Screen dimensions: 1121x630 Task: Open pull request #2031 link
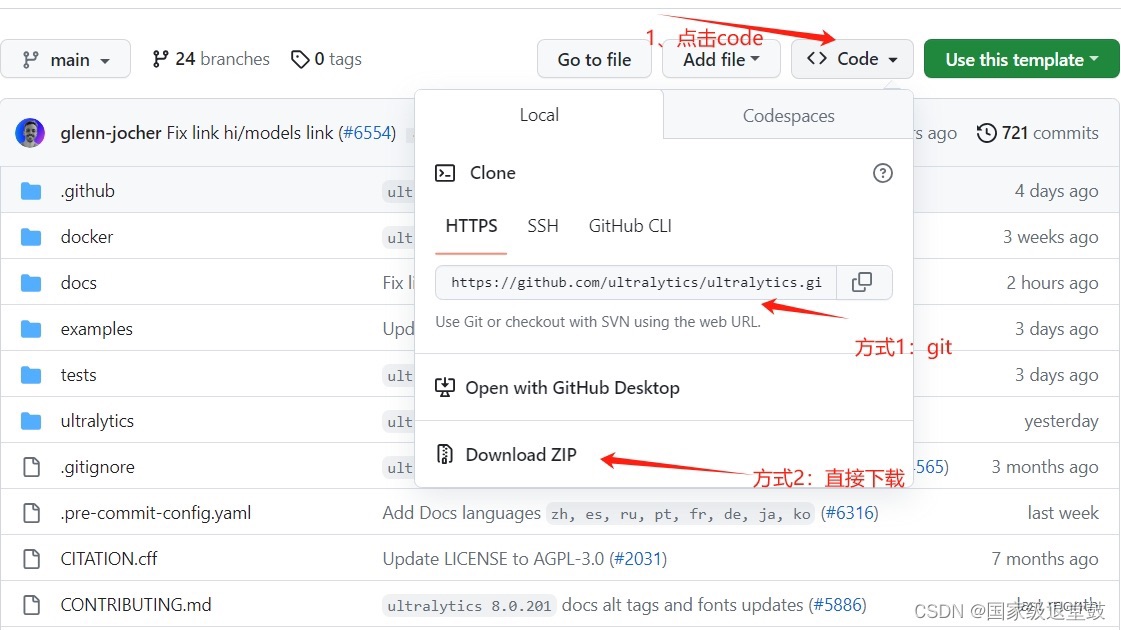(638, 558)
